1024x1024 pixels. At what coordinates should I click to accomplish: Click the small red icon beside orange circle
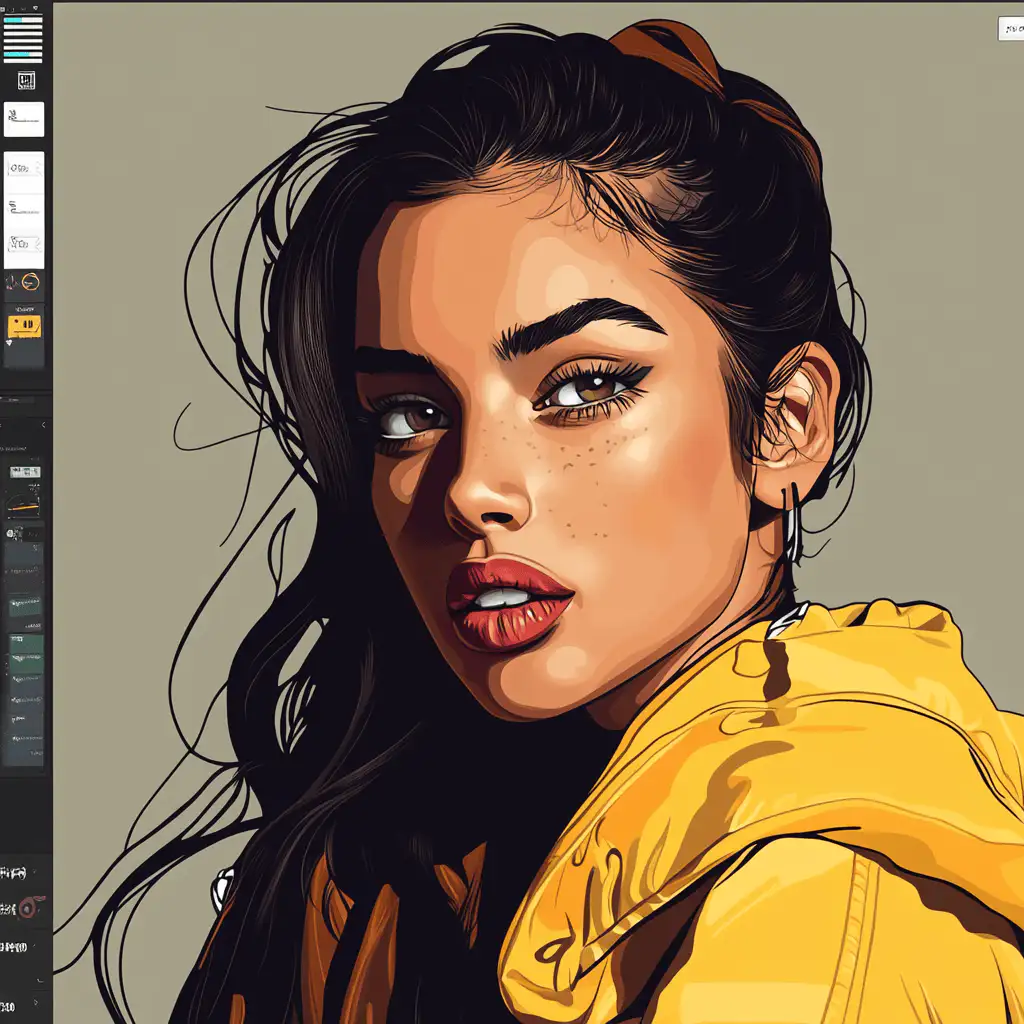point(11,283)
